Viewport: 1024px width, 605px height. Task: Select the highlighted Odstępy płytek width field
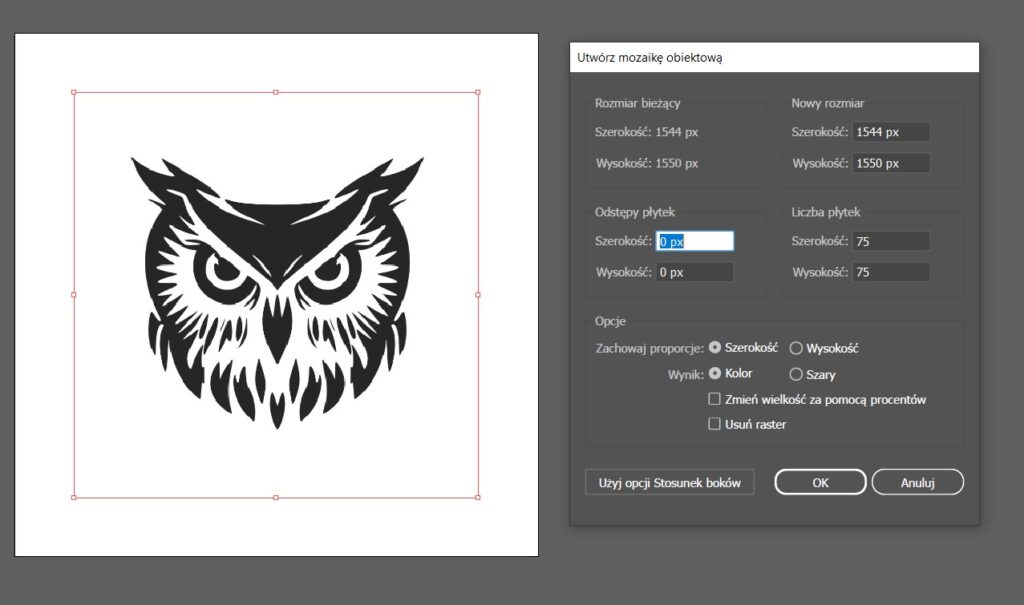pyautogui.click(x=694, y=240)
